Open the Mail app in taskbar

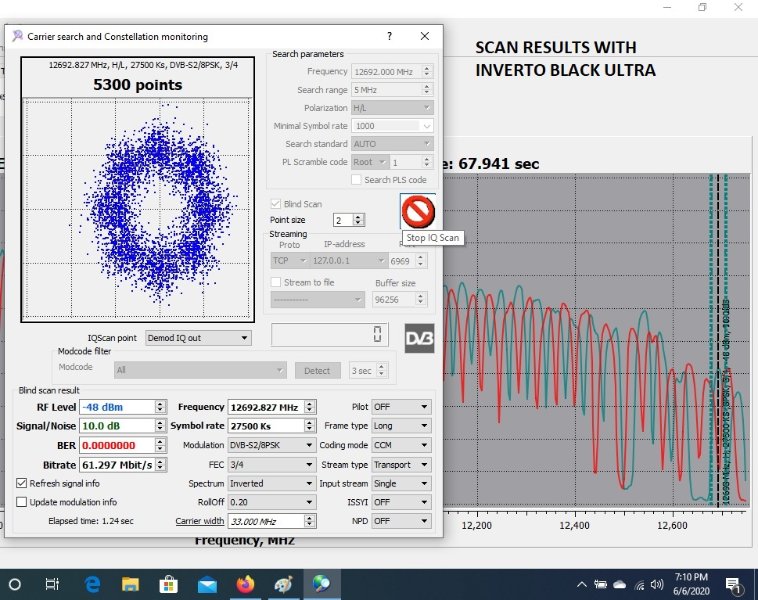pyautogui.click(x=207, y=584)
